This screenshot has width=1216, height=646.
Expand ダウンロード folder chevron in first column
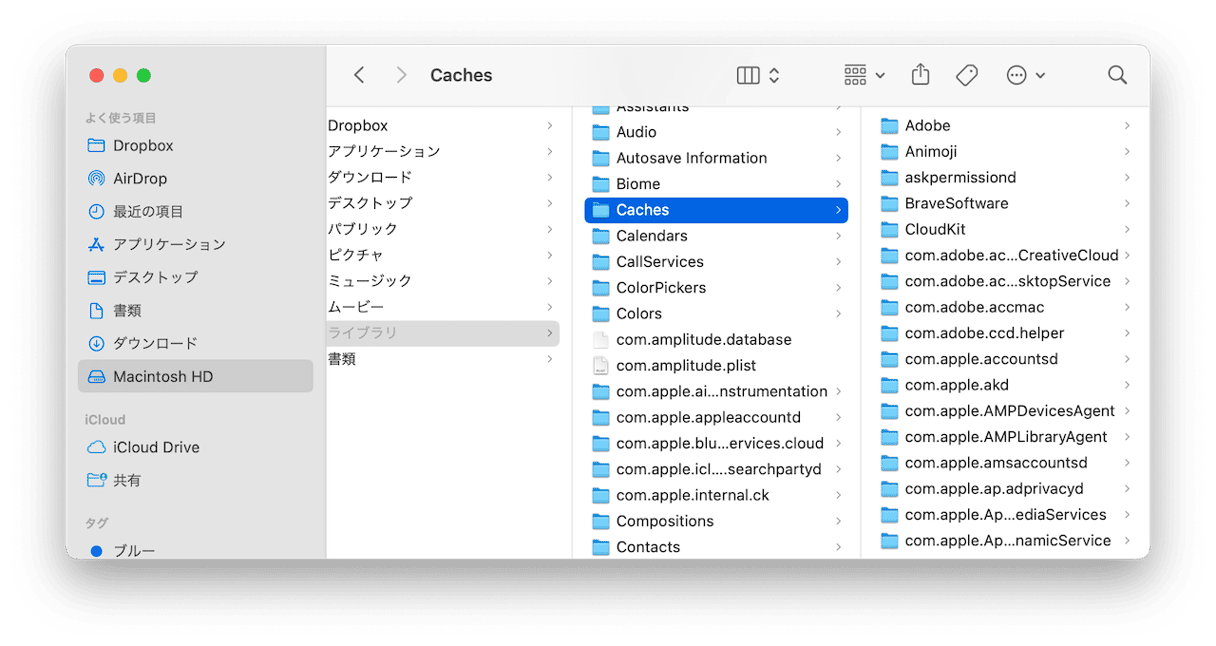pyautogui.click(x=549, y=177)
